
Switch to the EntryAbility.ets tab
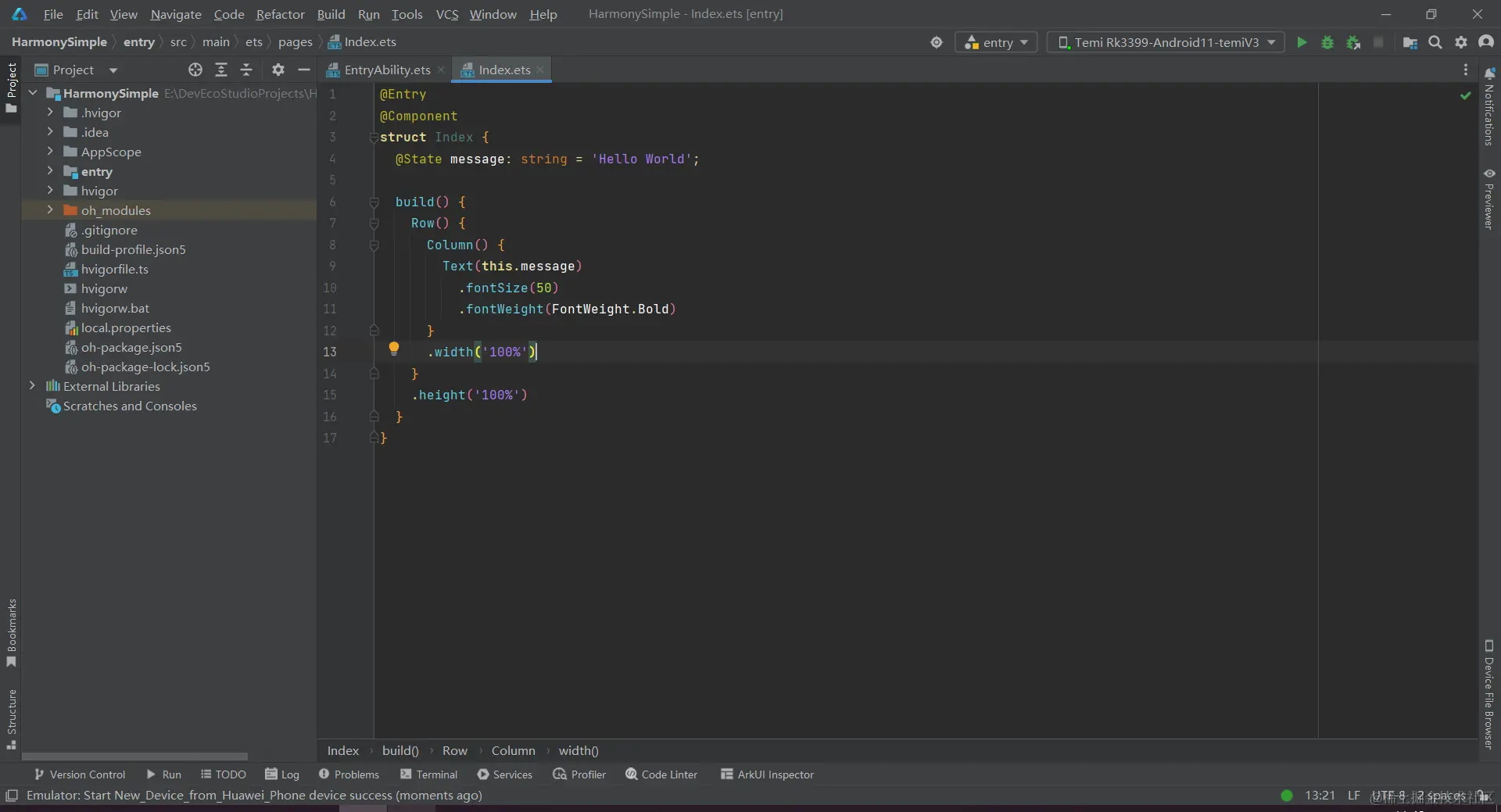click(386, 70)
